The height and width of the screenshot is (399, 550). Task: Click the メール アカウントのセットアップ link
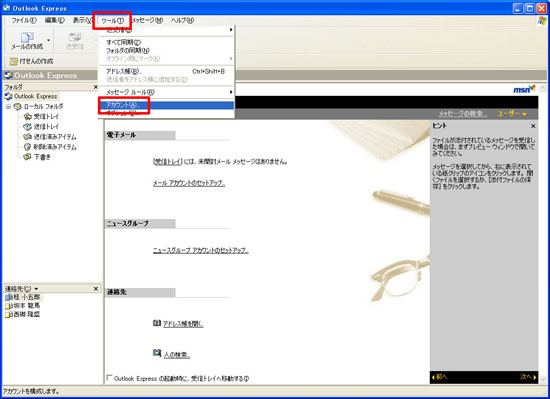[189, 183]
